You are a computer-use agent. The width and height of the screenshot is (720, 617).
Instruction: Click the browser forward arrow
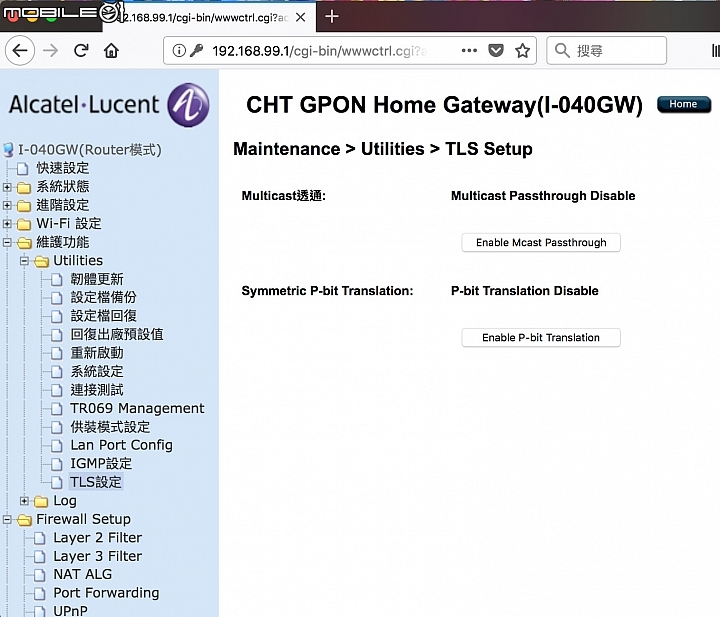pyautogui.click(x=51, y=50)
